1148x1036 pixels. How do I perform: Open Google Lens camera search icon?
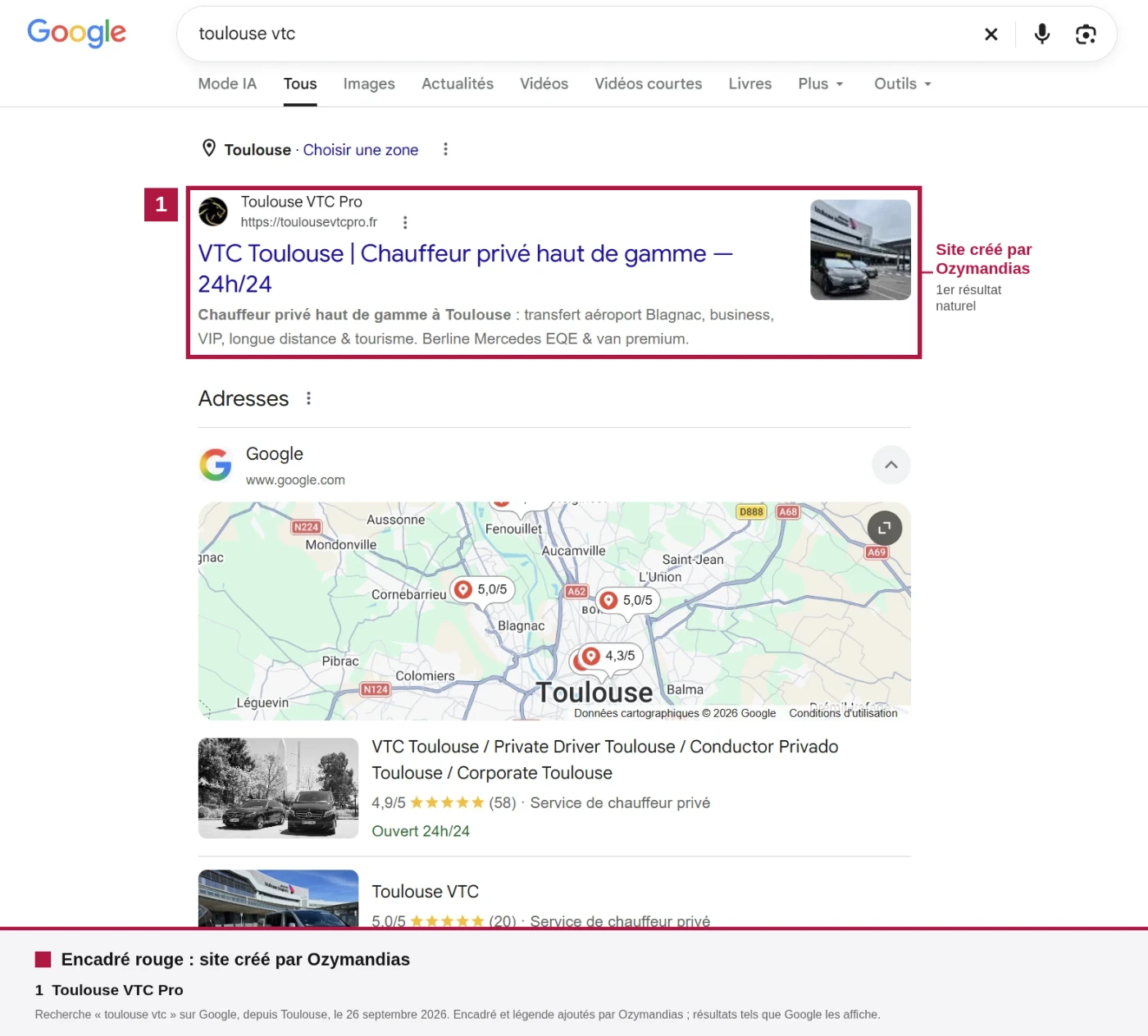pos(1086,34)
